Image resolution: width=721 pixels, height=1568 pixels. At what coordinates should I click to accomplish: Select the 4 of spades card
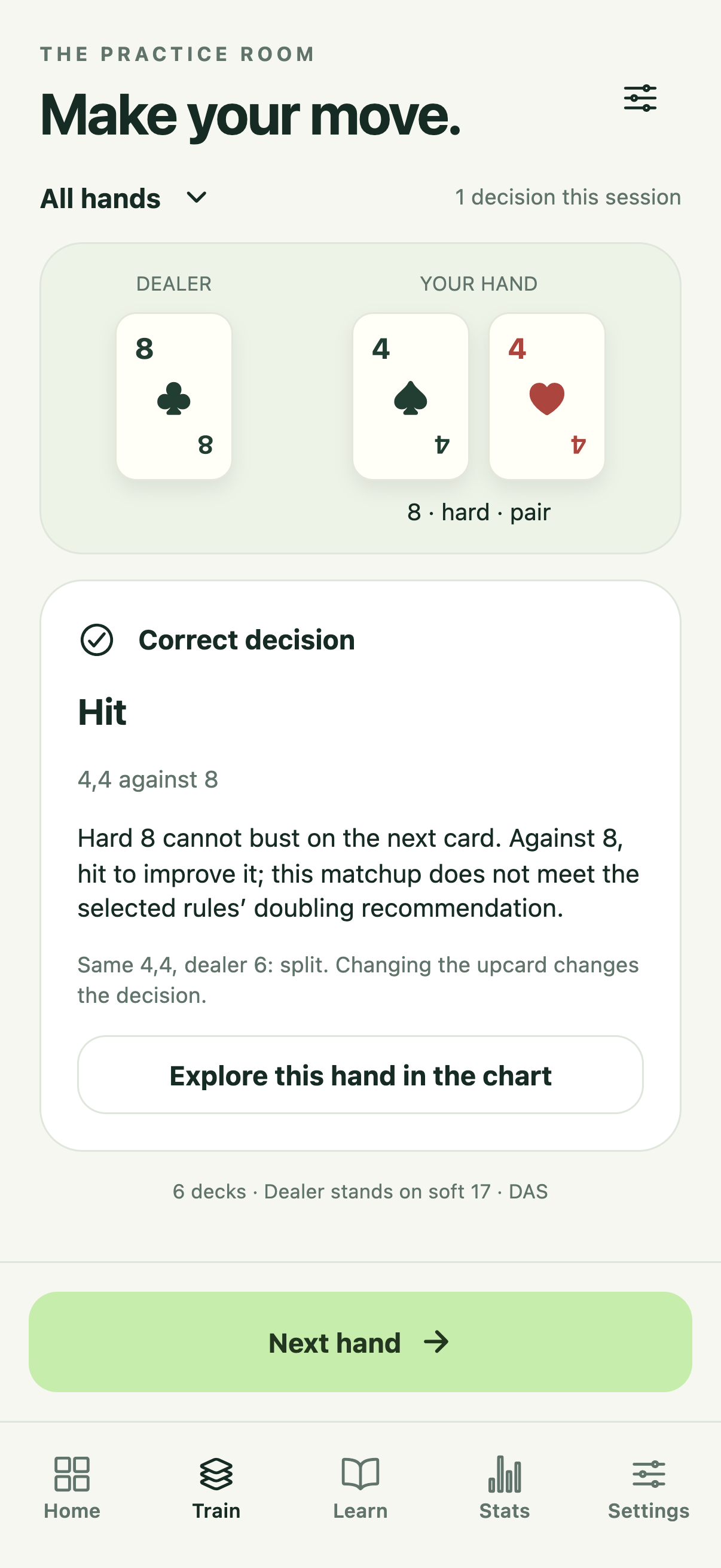(411, 396)
